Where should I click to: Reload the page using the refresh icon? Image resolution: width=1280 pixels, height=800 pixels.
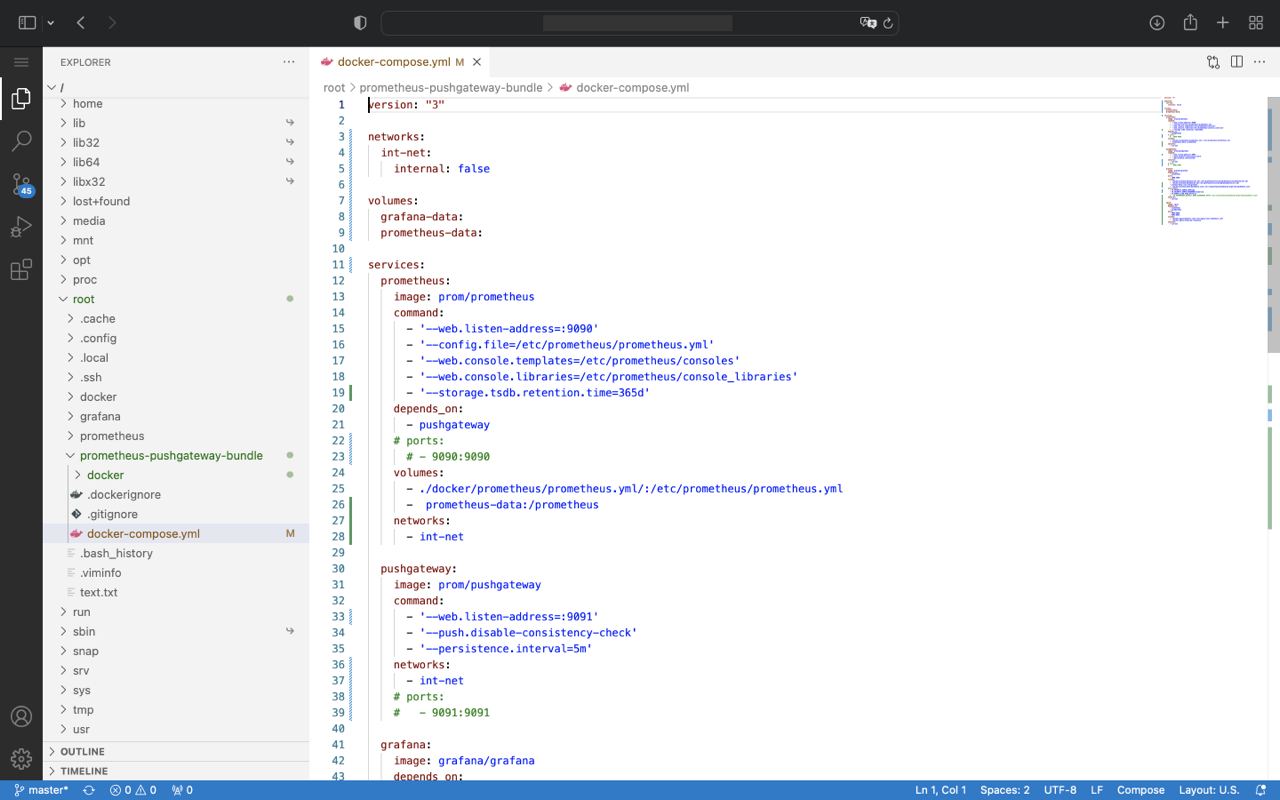point(887,22)
